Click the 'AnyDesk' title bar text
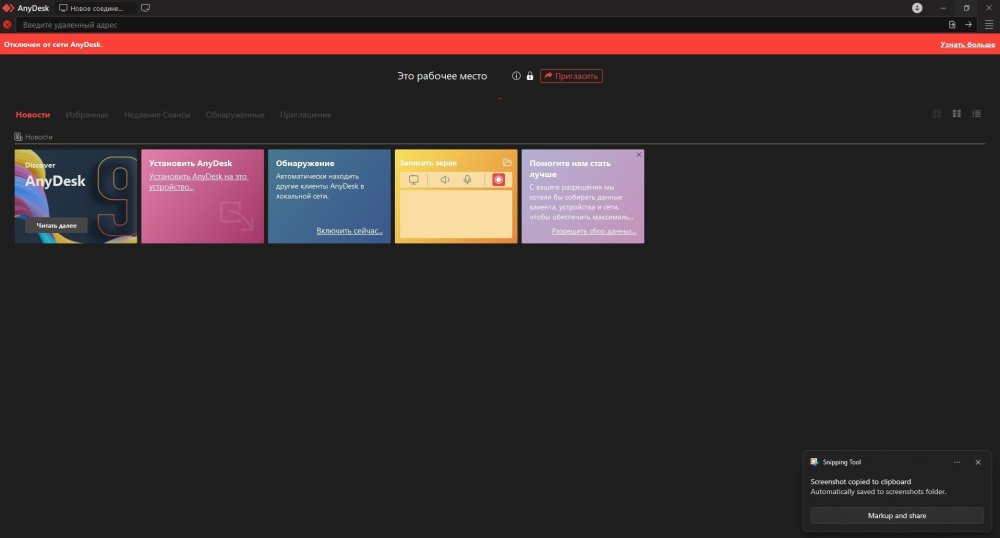This screenshot has width=1000, height=538. pos(33,8)
